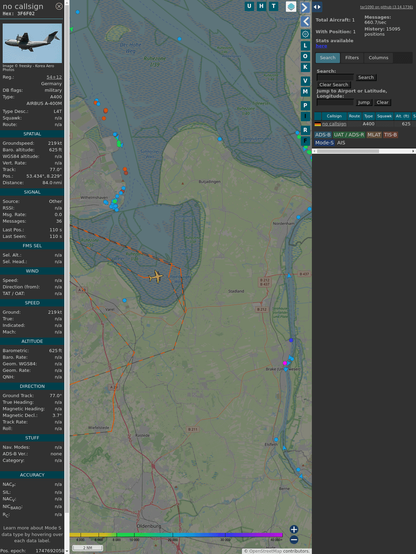Click the K map control button
The image size is (416, 554).
click(x=305, y=67)
